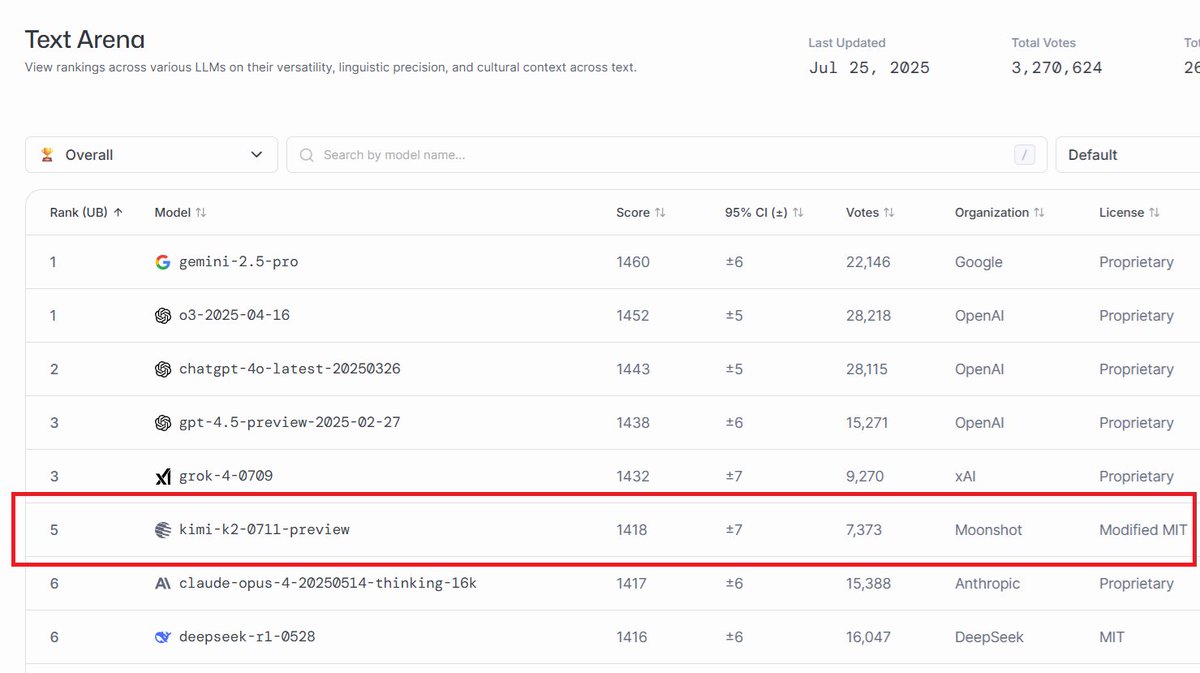Sort by Rank (UB) column
Viewport: 1200px width, 673px height.
point(87,212)
